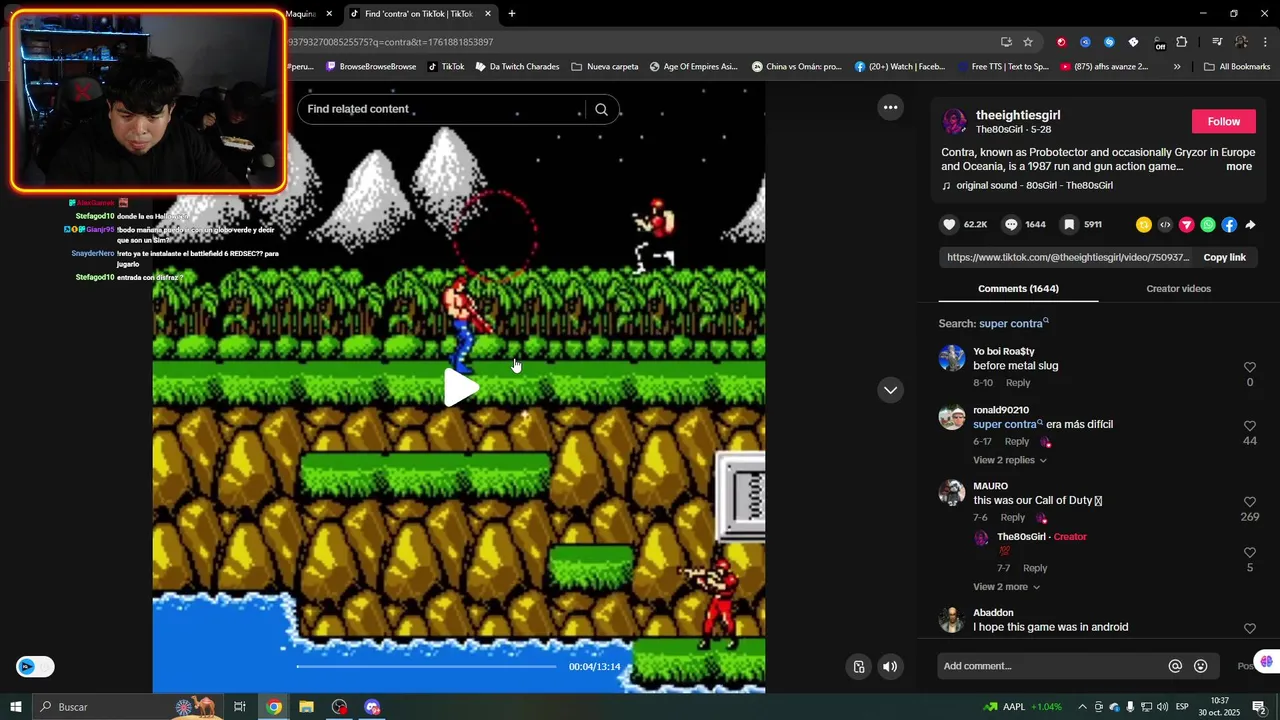Reply to the 'before metal slug' comment
The width and height of the screenshot is (1280, 720).
click(x=1018, y=383)
